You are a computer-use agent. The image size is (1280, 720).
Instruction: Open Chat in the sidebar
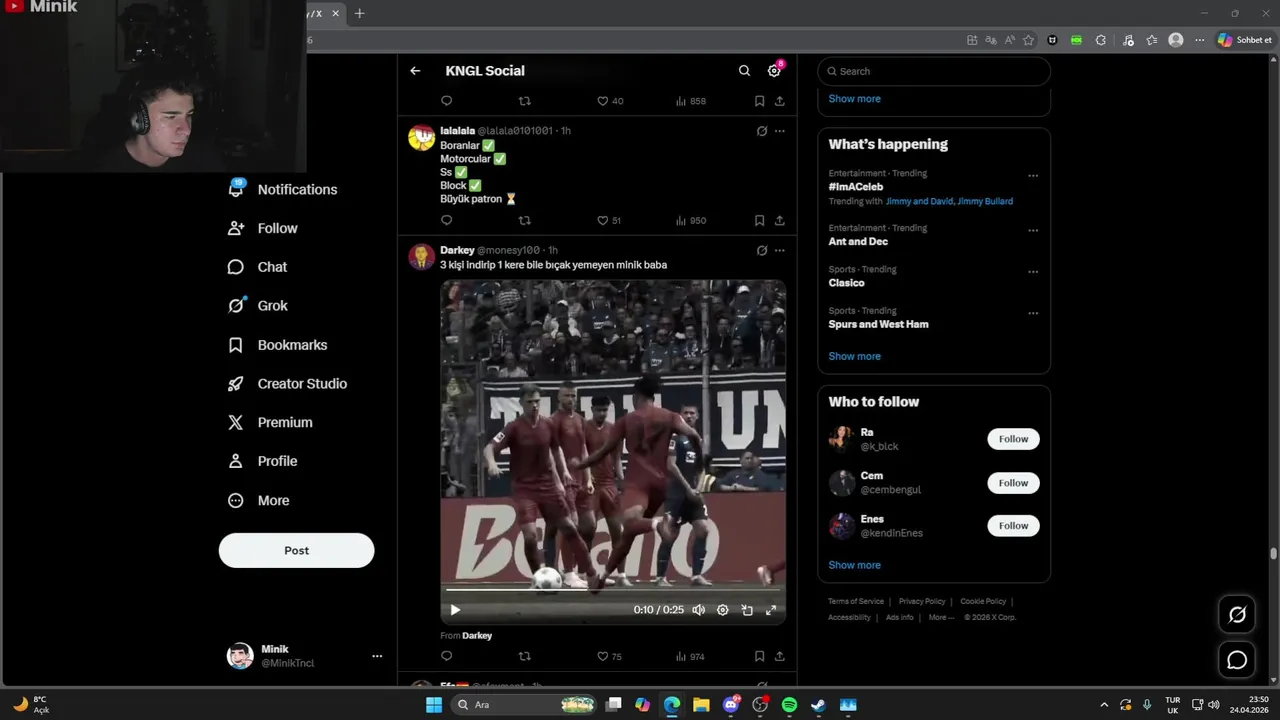coord(258,267)
